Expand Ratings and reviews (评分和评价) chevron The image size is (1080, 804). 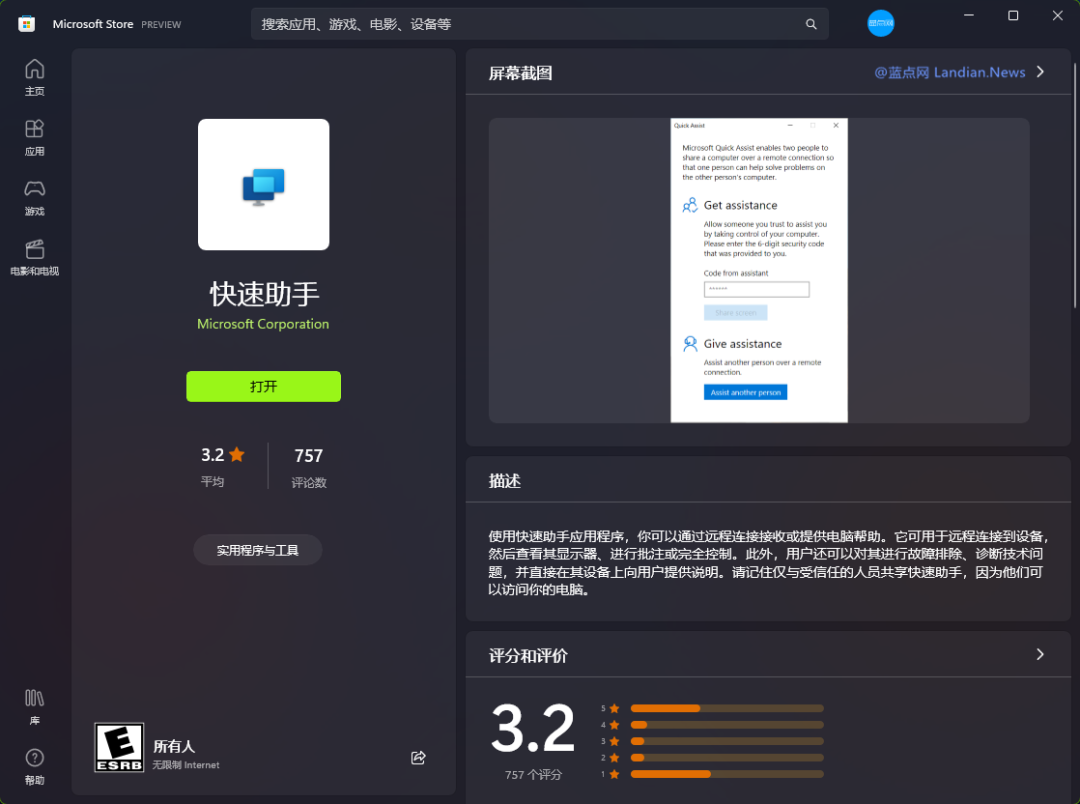pos(1040,654)
